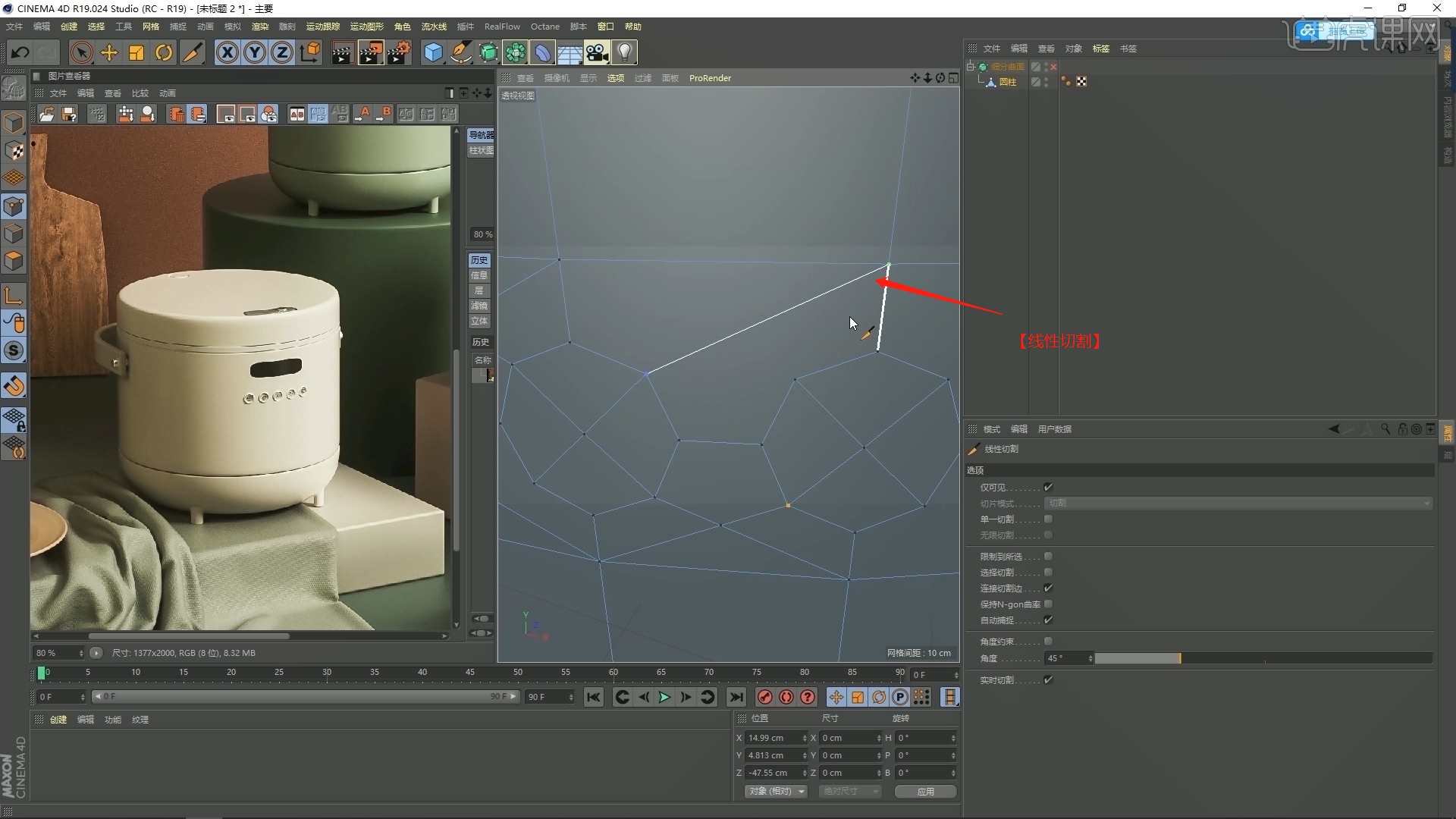Image resolution: width=1456 pixels, height=819 pixels.
Task: Open the Picture Viewer zoom percentage dropdown
Action: tap(59, 653)
